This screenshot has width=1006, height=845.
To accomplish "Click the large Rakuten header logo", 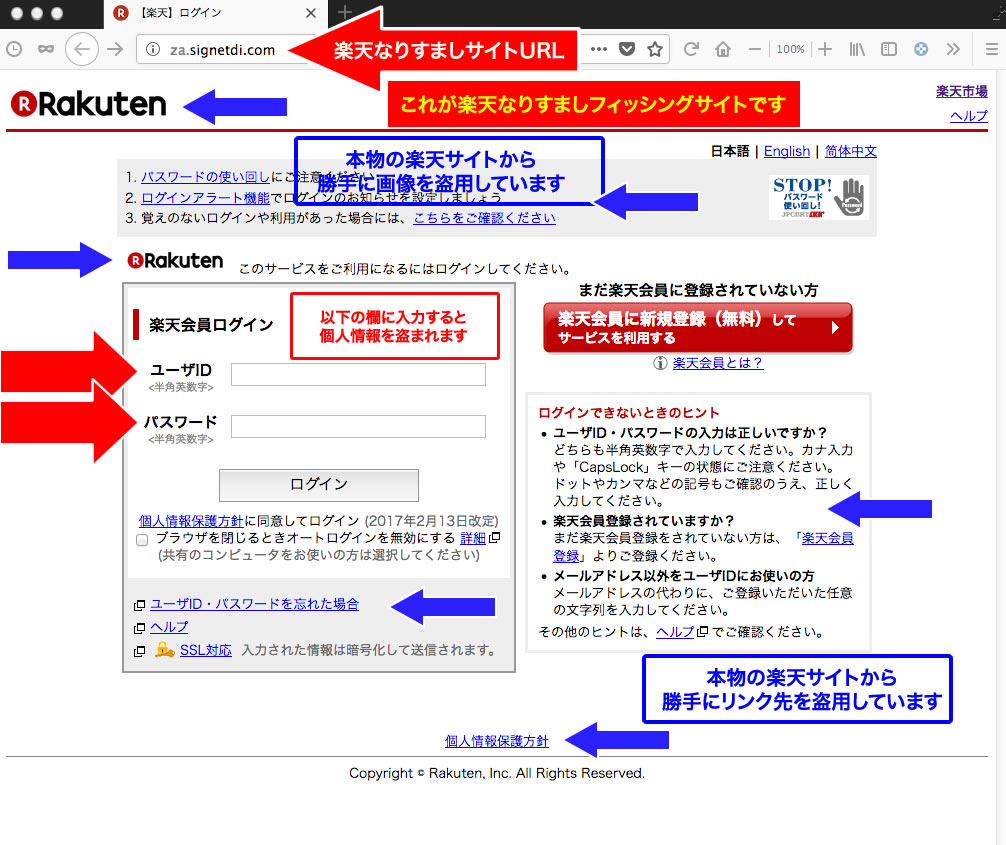I will tap(89, 104).
